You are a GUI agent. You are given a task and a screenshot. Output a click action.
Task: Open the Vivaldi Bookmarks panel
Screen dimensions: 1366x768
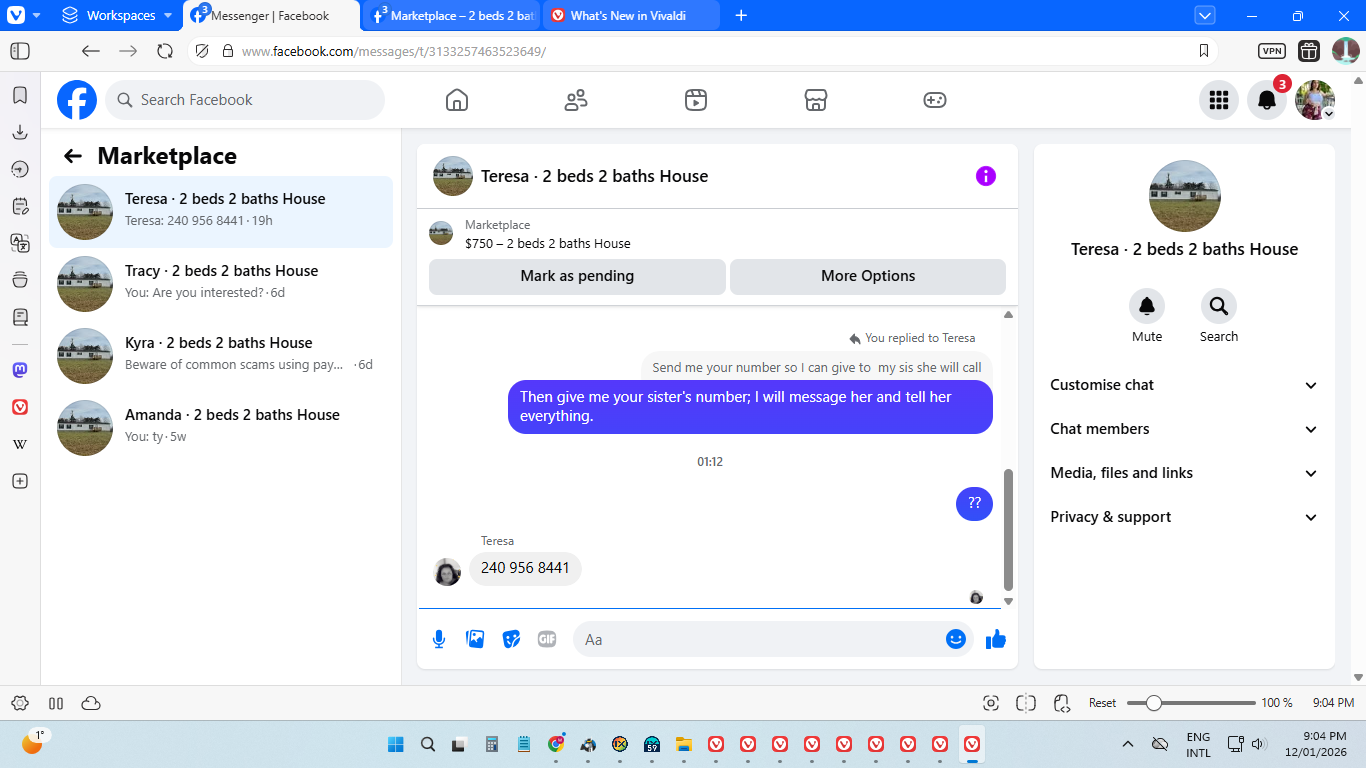tap(20, 96)
